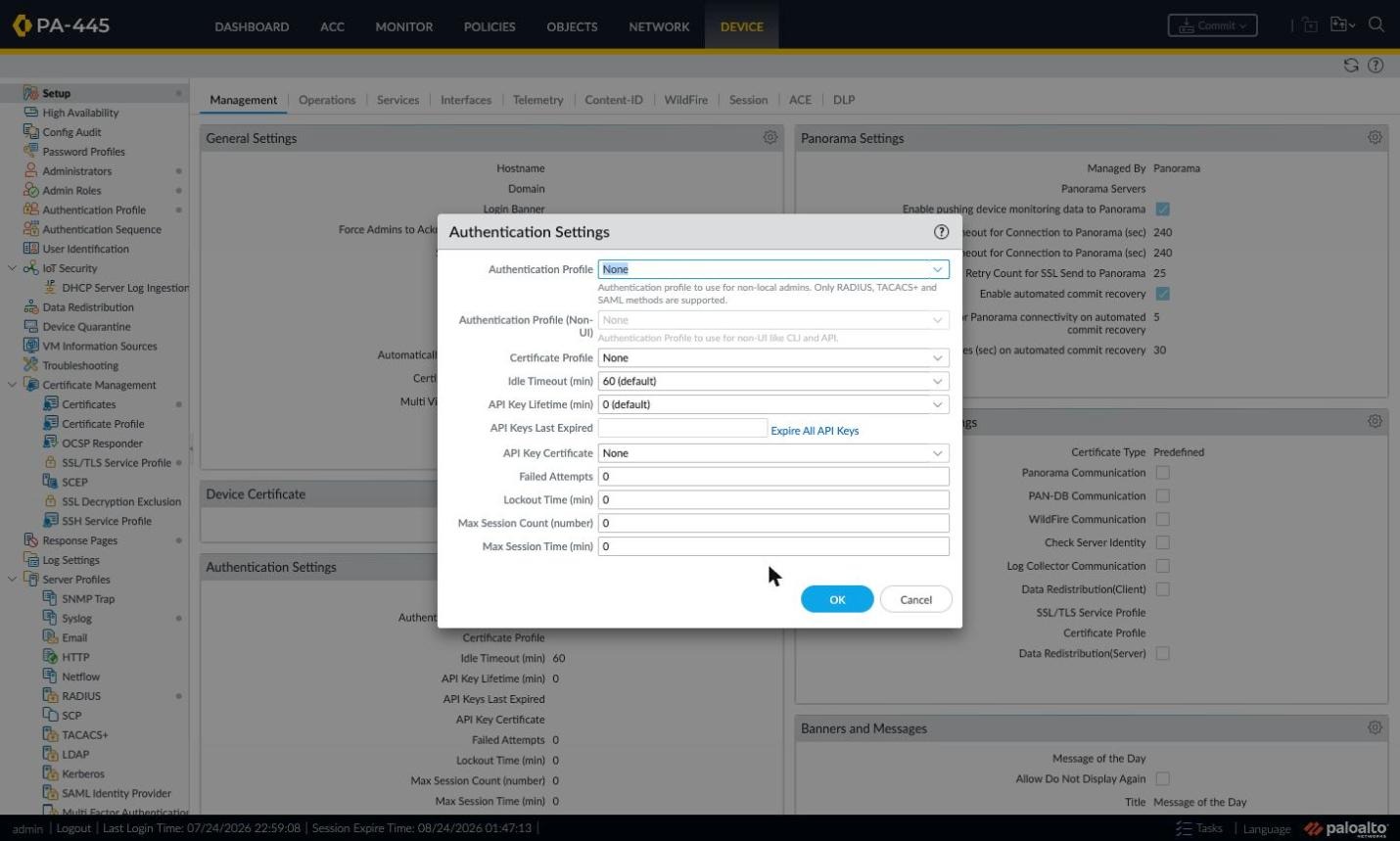Viewport: 1400px width, 841px height.
Task: Check Allow Do Not Display Again checkbox
Action: [x=1162, y=779]
